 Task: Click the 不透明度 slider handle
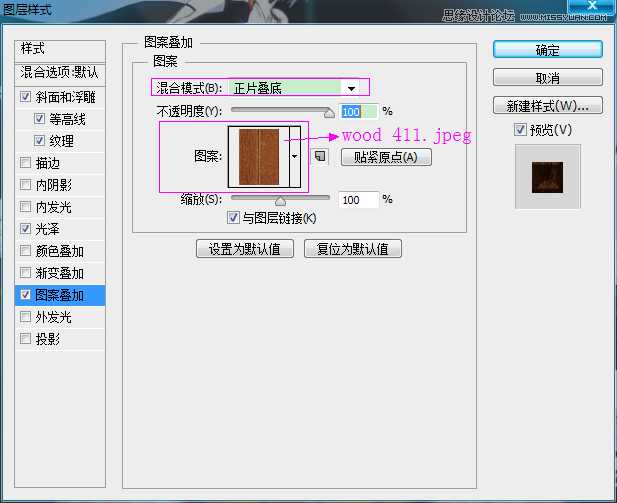click(329, 113)
